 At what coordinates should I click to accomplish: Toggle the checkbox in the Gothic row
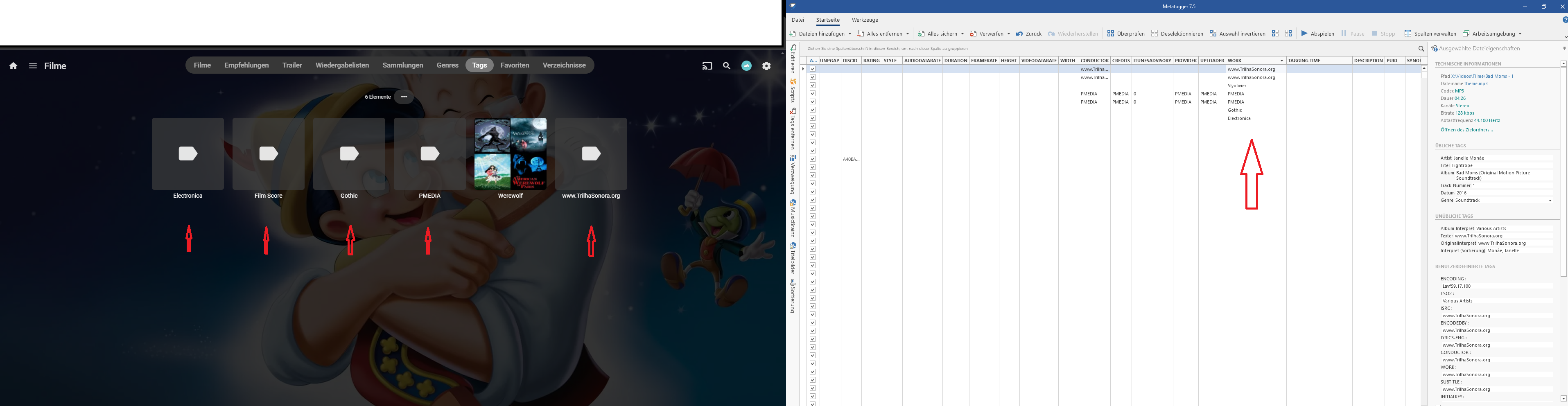pyautogui.click(x=813, y=110)
